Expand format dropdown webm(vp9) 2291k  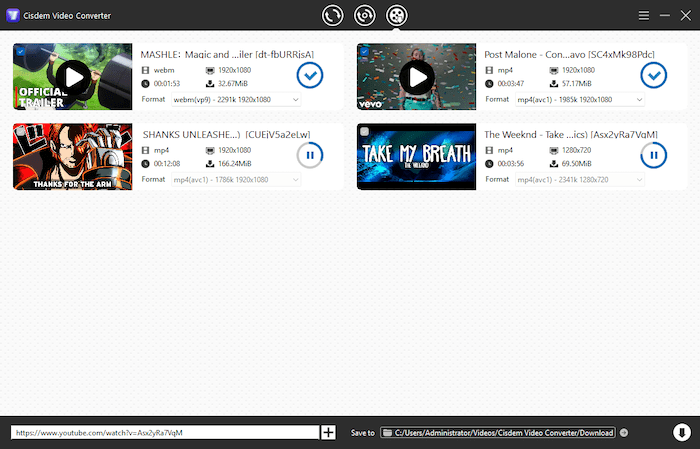pyautogui.click(x=236, y=100)
